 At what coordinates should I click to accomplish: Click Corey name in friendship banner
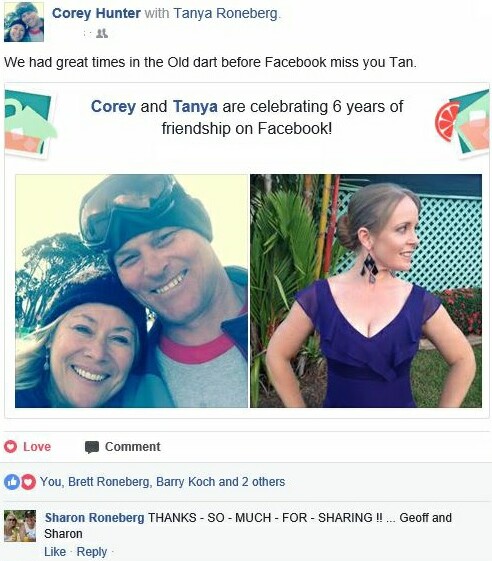(x=113, y=107)
